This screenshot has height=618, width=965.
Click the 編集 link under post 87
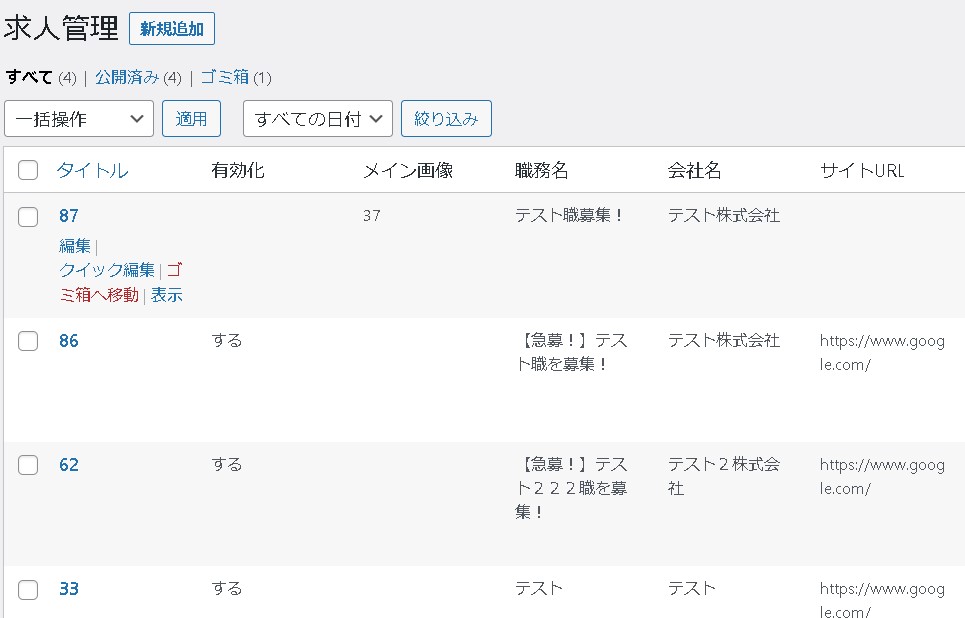pos(75,246)
